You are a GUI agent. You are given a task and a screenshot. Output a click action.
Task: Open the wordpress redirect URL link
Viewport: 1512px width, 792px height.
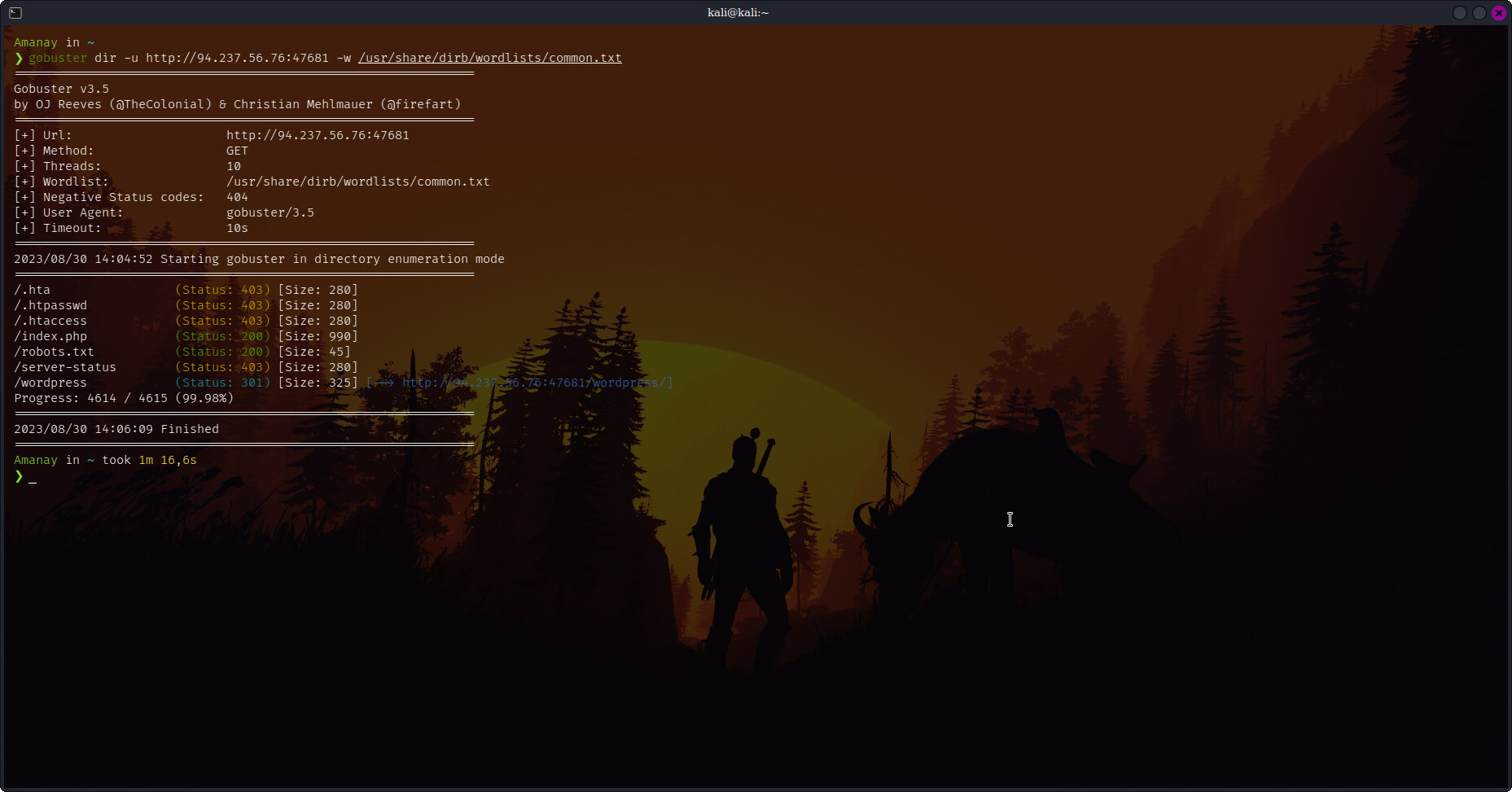click(537, 383)
